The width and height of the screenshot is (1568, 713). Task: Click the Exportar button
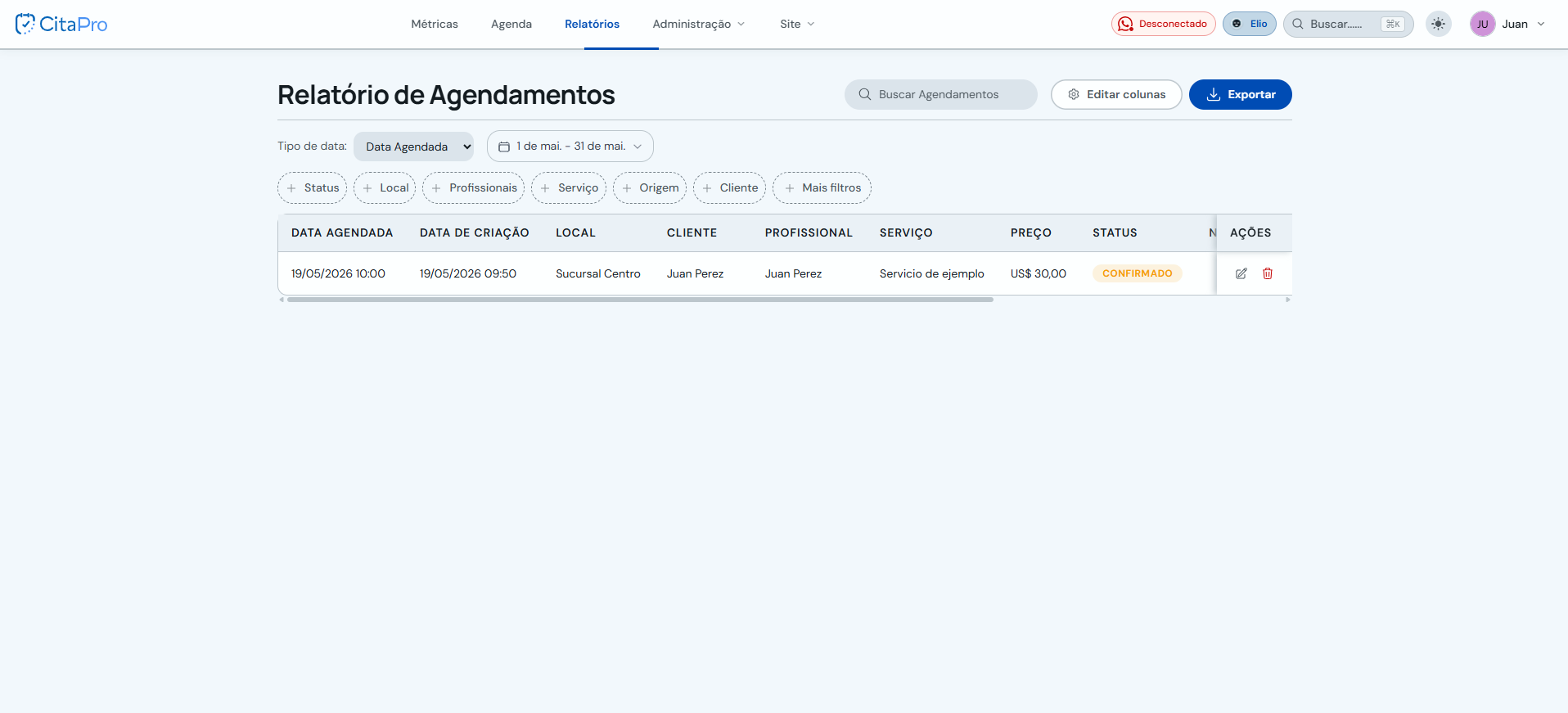1241,94
